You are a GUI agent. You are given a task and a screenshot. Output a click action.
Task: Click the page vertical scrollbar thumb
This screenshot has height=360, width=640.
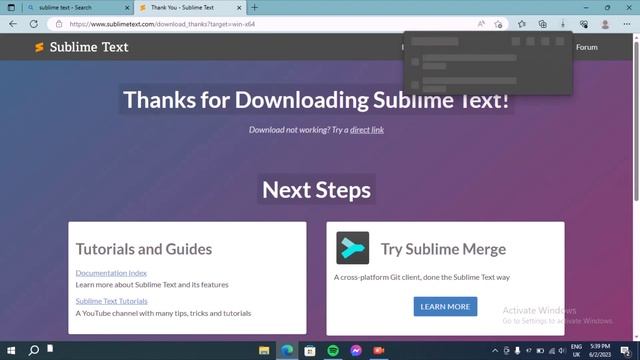(636, 120)
